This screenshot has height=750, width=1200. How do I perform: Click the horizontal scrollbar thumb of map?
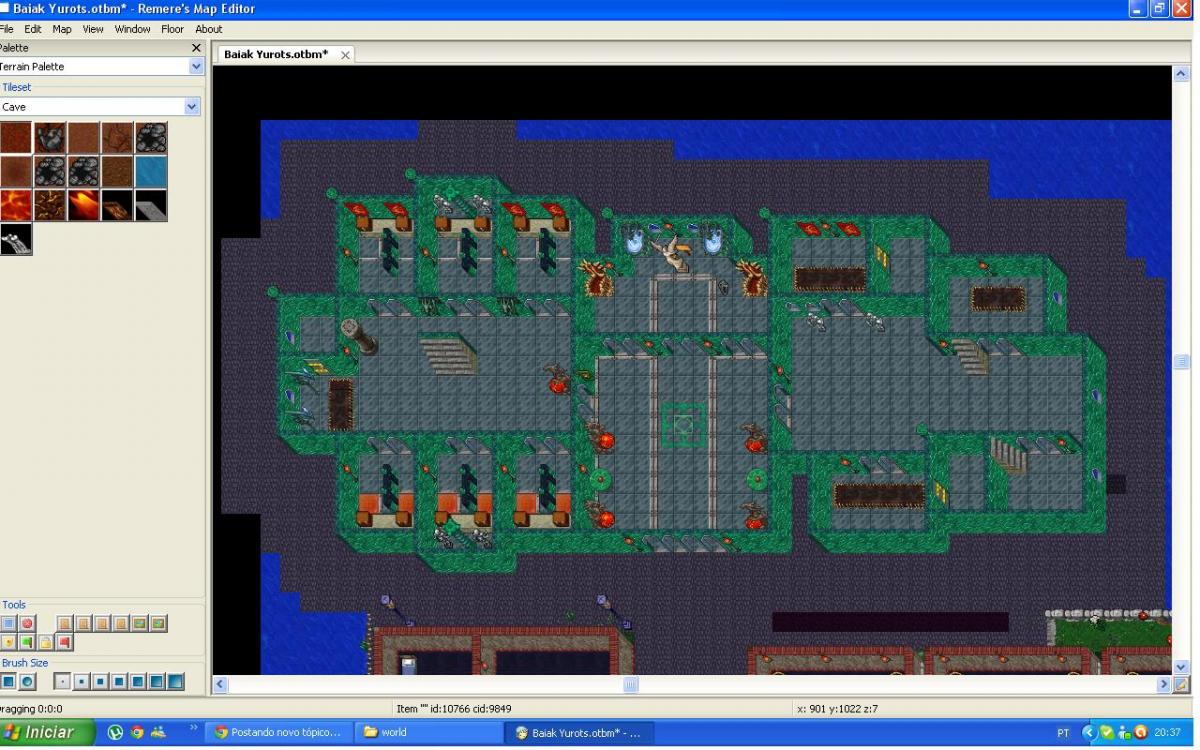(x=631, y=685)
